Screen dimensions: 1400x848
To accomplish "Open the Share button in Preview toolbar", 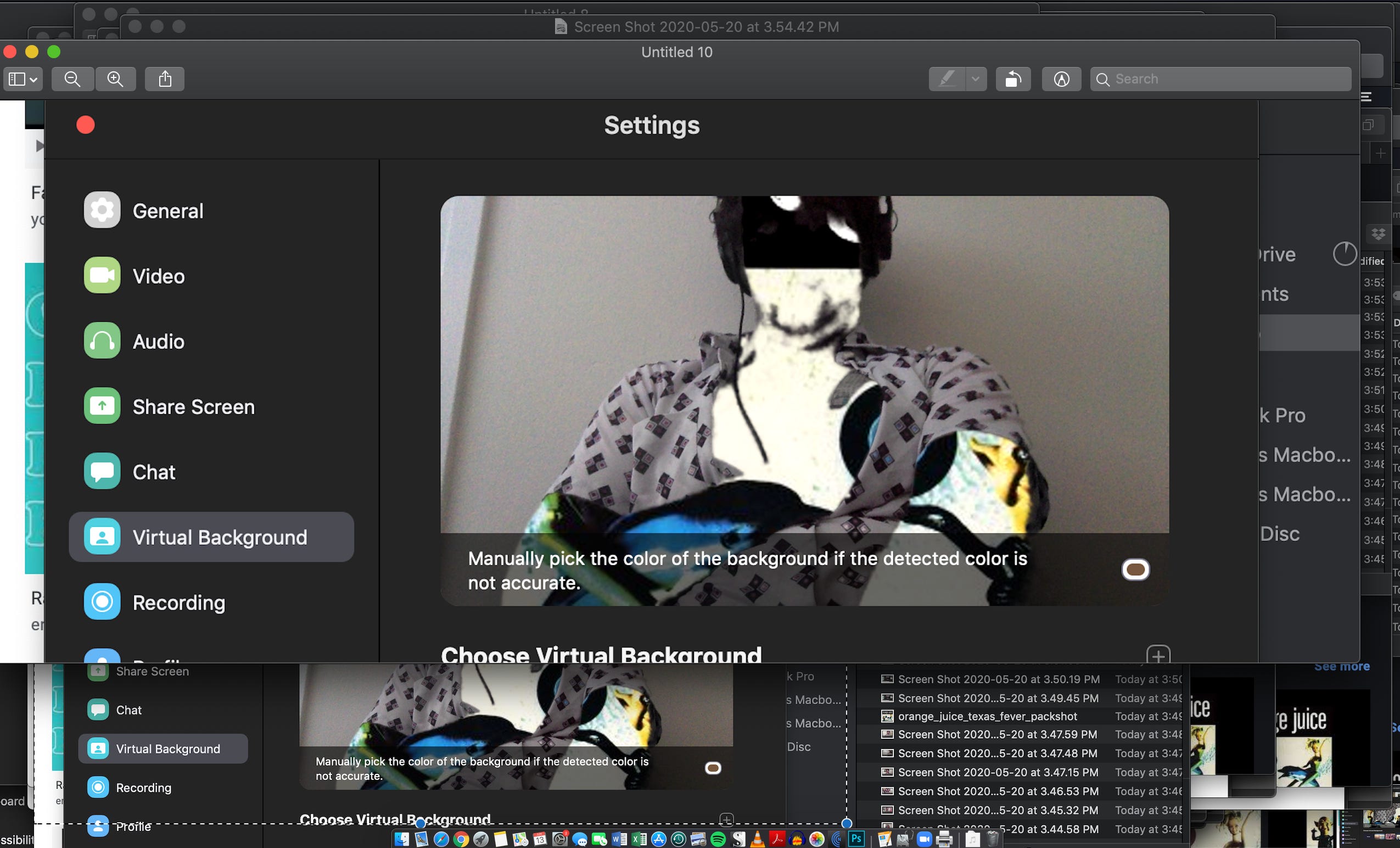I will coord(165,79).
